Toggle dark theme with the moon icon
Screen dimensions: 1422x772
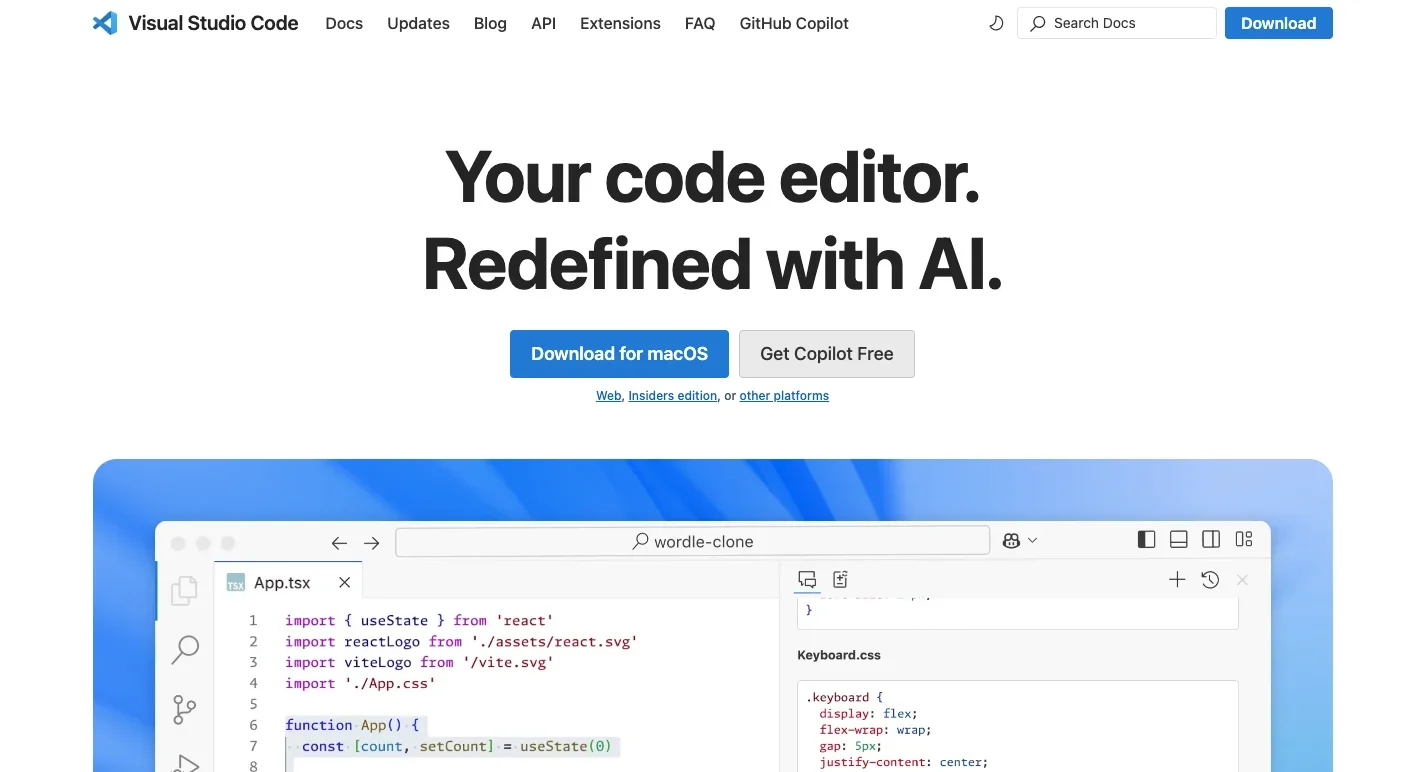coord(996,23)
